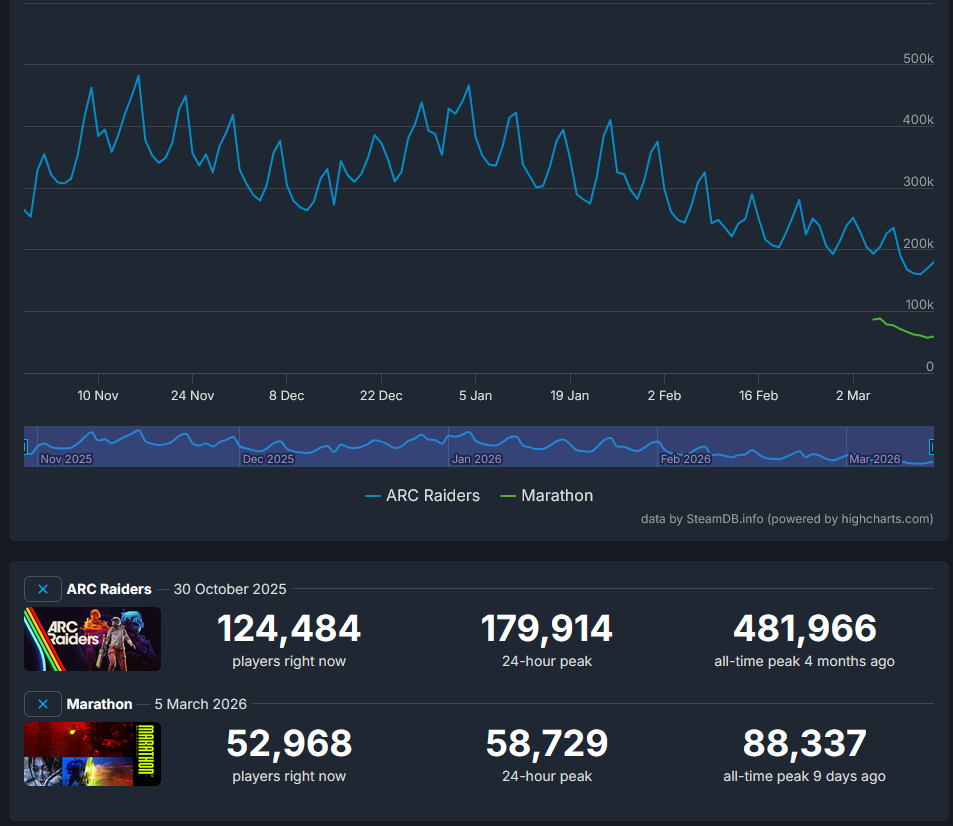Click Feb 2026 in the navigator timeline

click(685, 459)
